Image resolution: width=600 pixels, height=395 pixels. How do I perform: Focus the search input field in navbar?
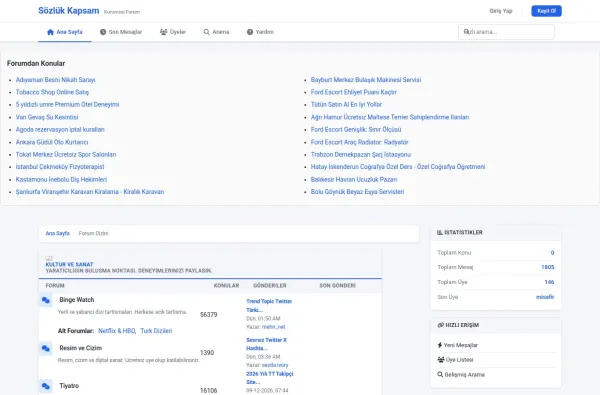click(506, 32)
